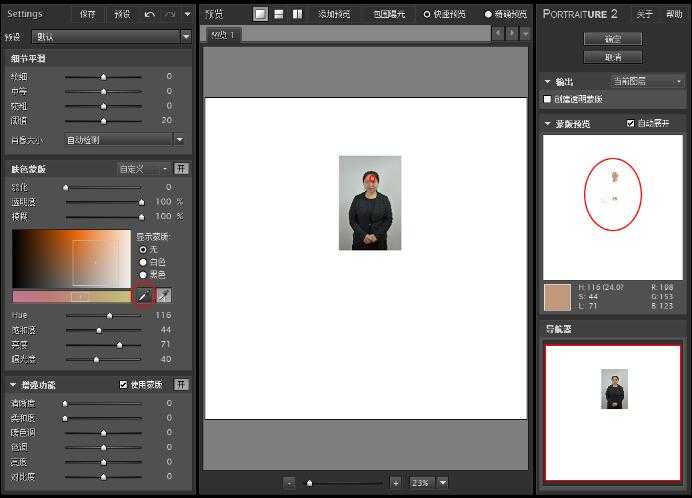This screenshot has height=498, width=692.
Task: Click the zoom-in plus button
Action: click(396, 483)
